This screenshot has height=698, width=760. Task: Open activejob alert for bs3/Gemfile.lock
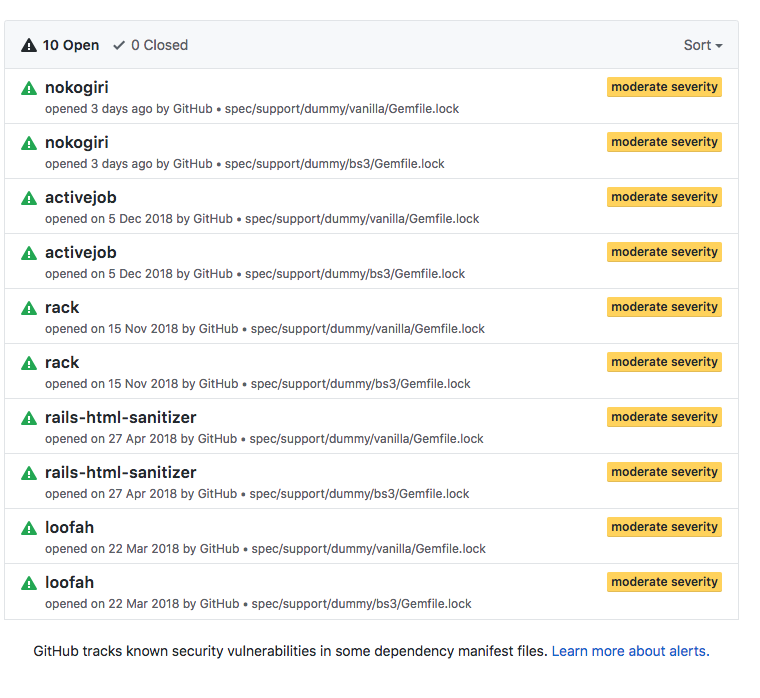coord(80,253)
